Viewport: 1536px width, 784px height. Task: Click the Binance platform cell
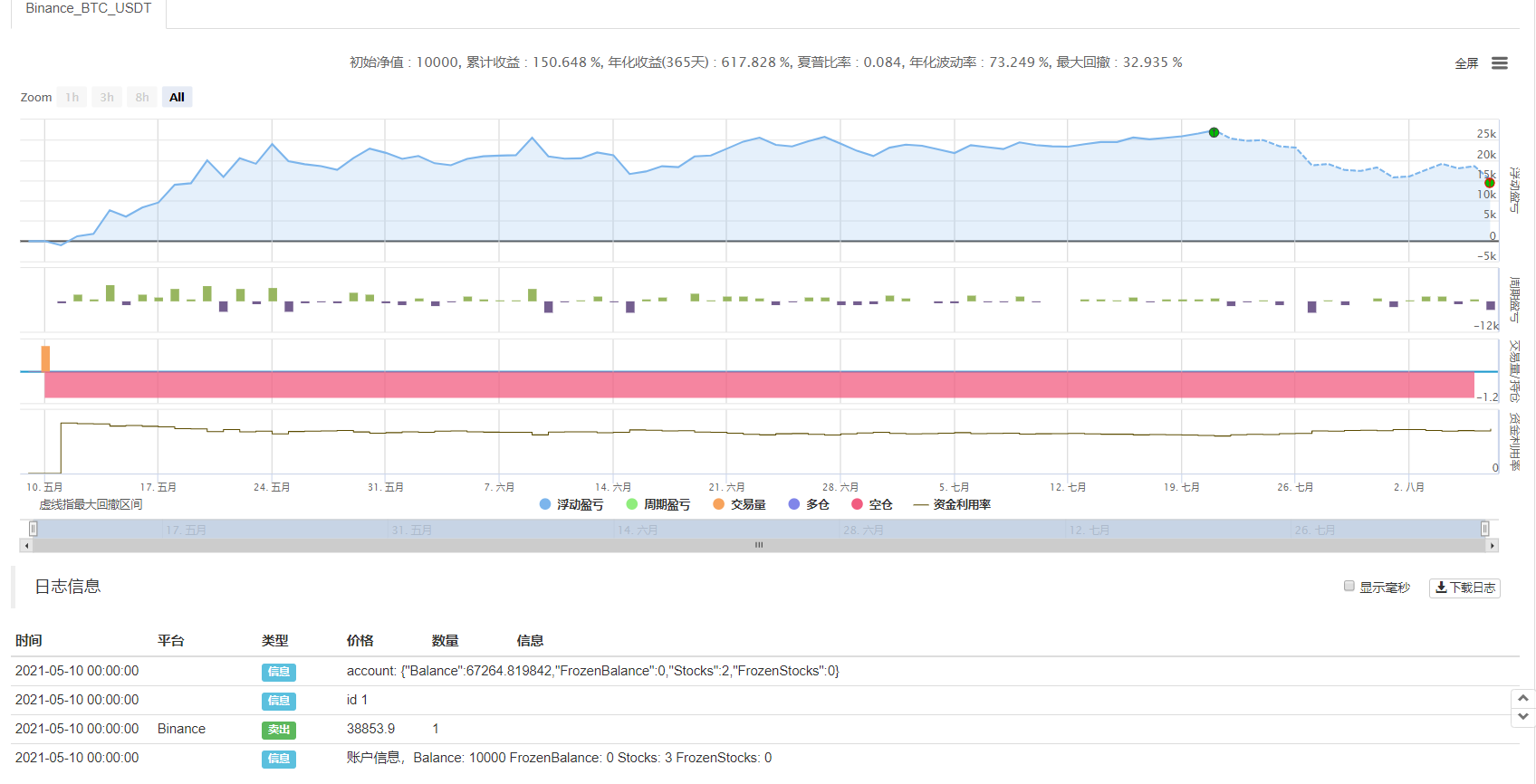point(181,729)
